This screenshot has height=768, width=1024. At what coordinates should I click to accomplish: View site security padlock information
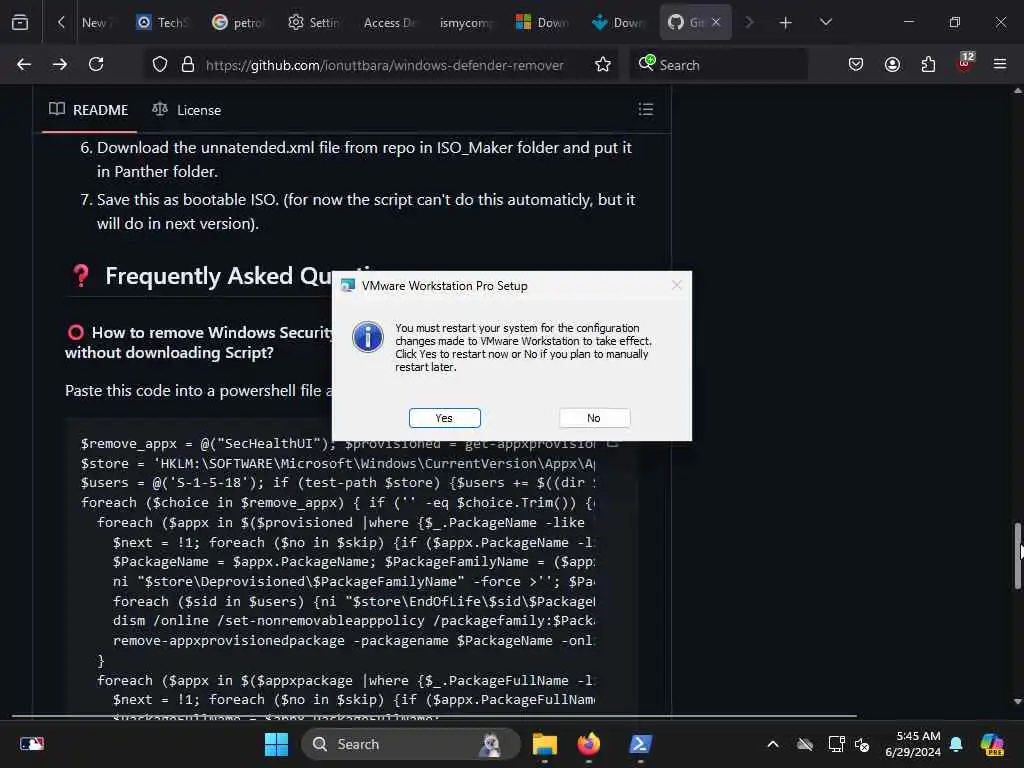[x=188, y=64]
